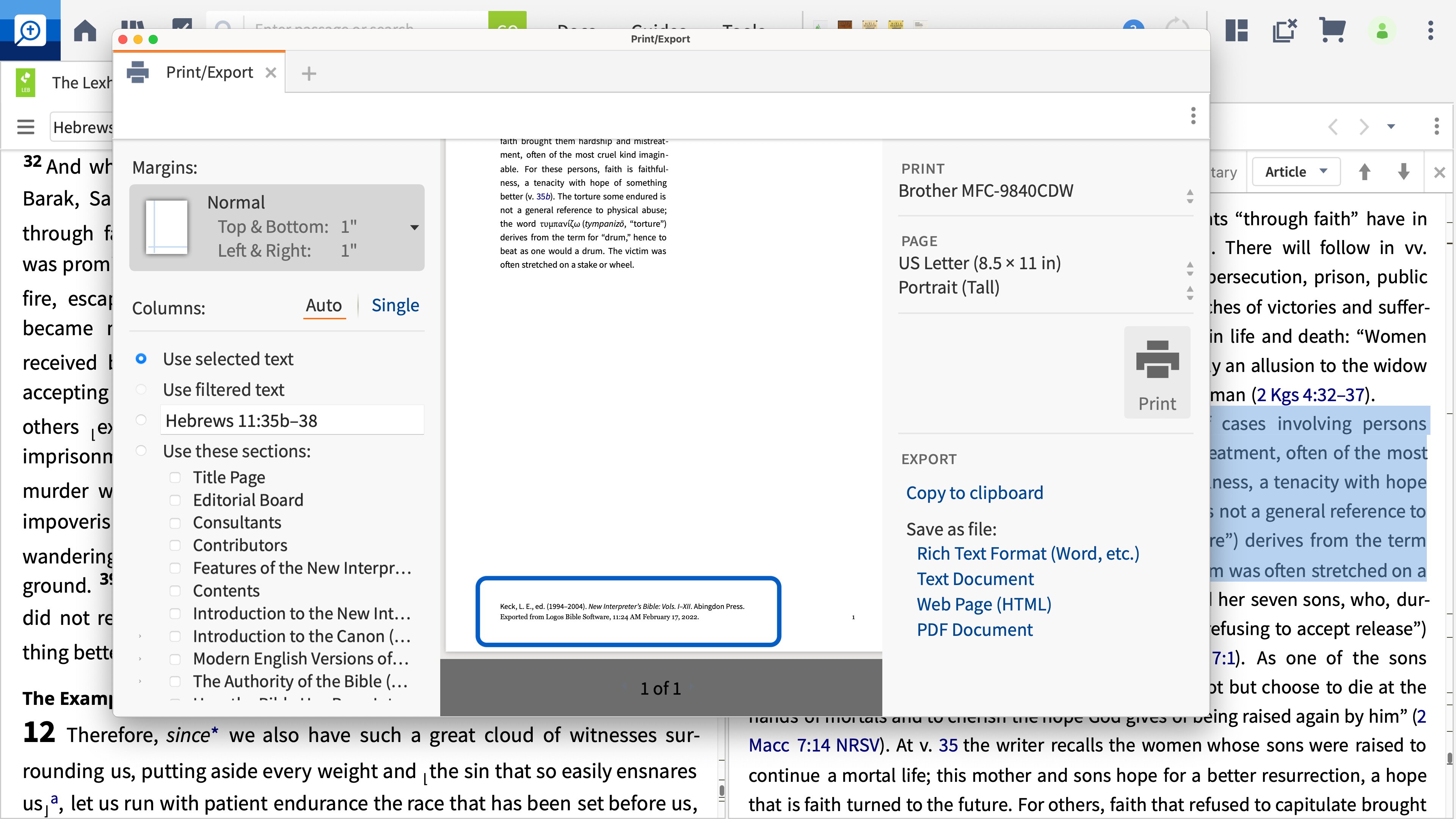Open the Guides menu

click(659, 30)
